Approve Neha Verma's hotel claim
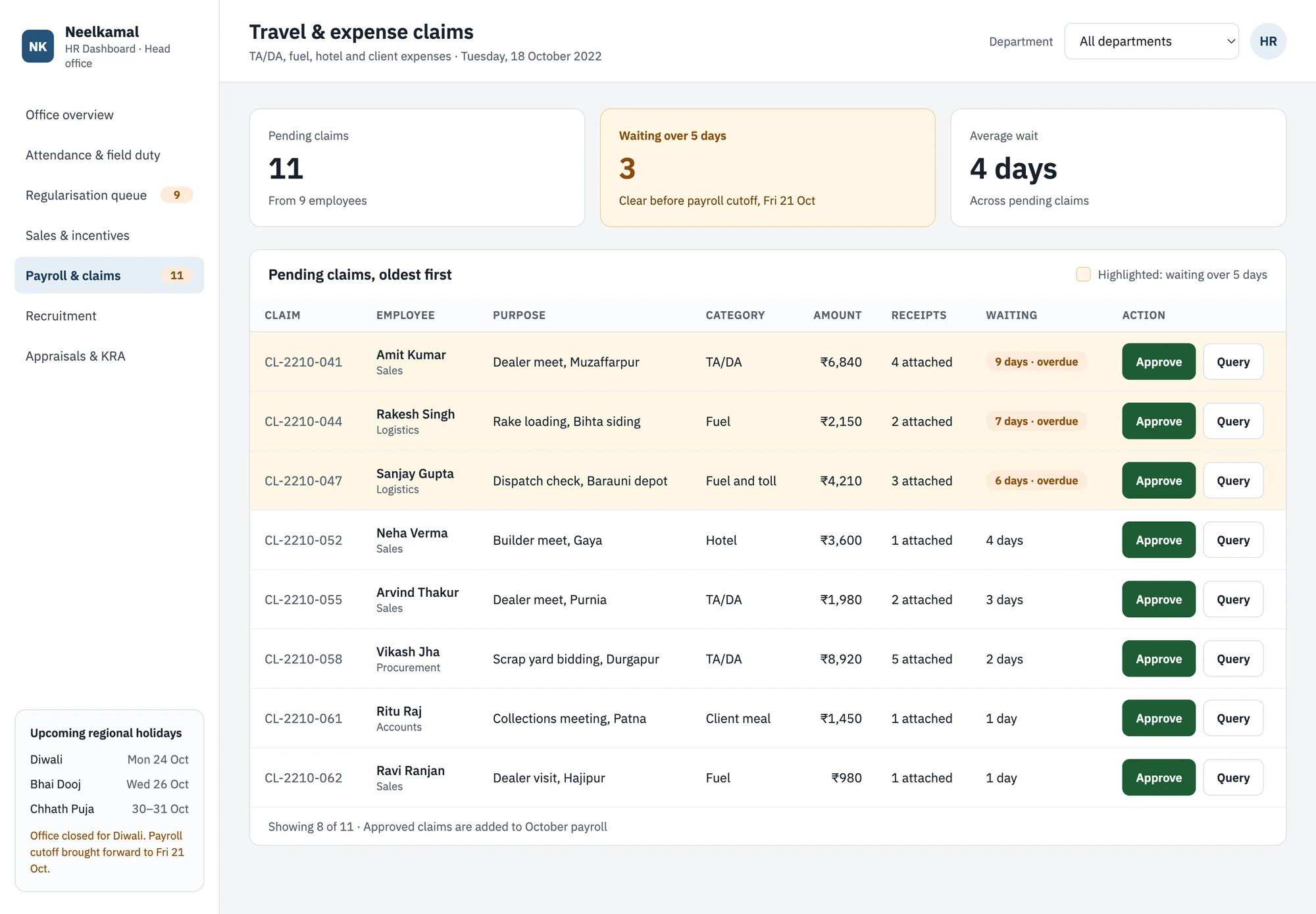This screenshot has width=1316, height=914. [x=1158, y=540]
